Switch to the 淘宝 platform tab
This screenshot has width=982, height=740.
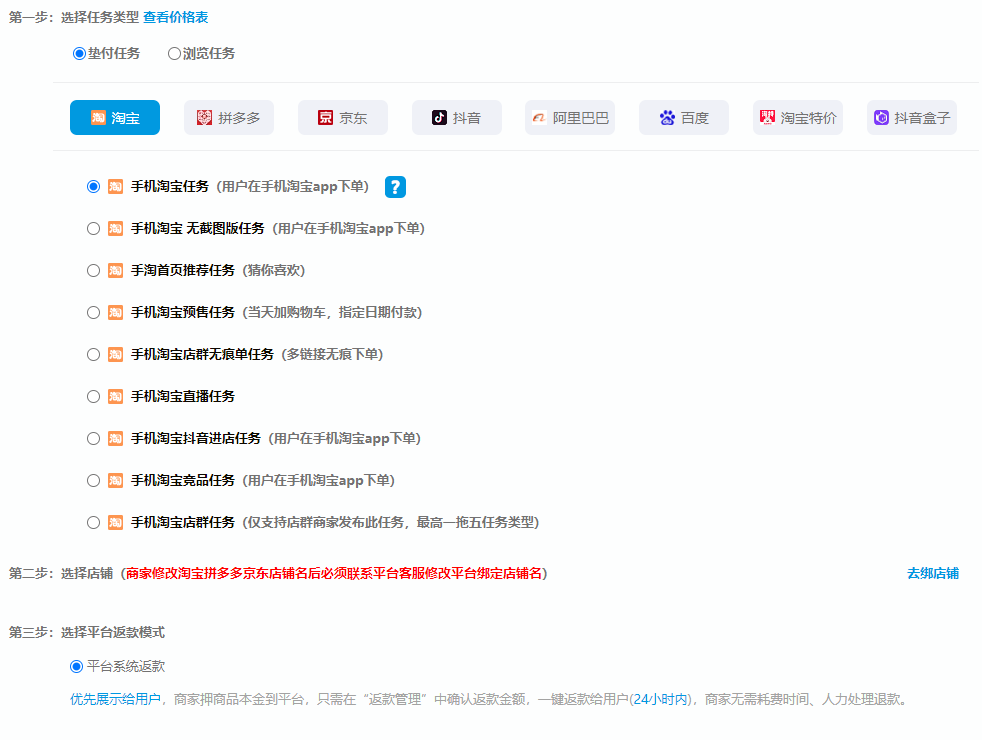115,118
